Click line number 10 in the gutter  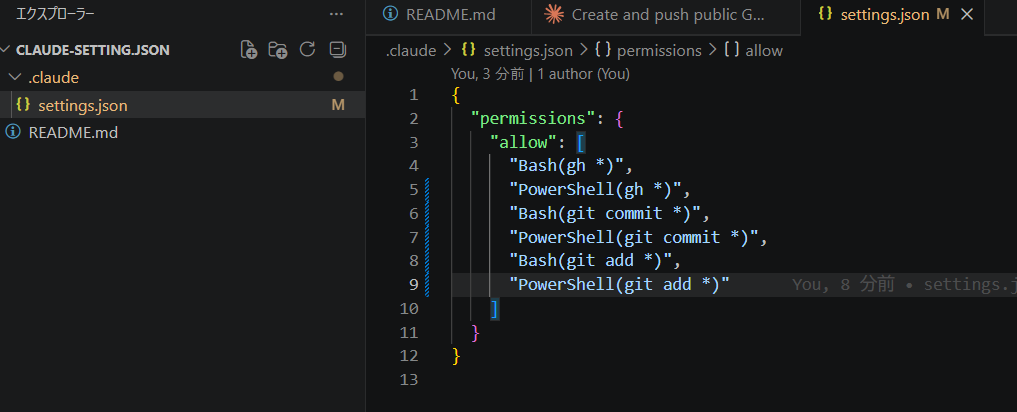coord(409,309)
